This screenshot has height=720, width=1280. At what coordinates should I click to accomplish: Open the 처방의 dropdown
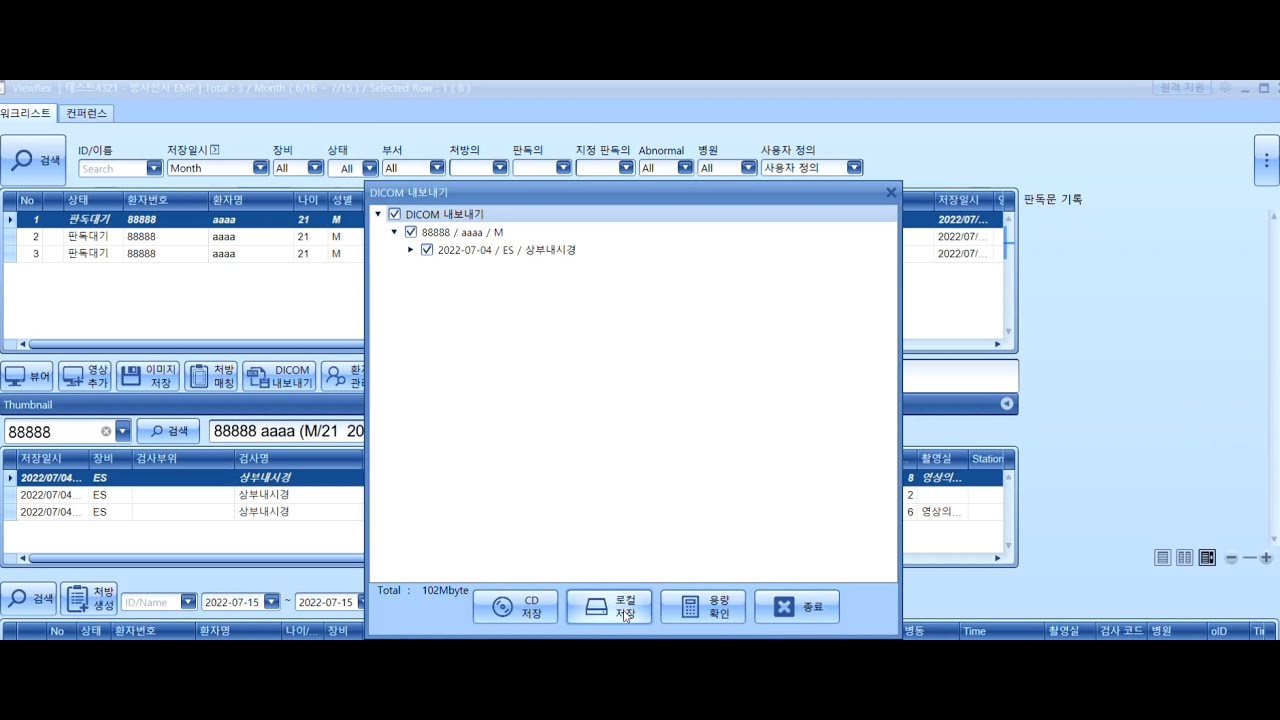(500, 168)
